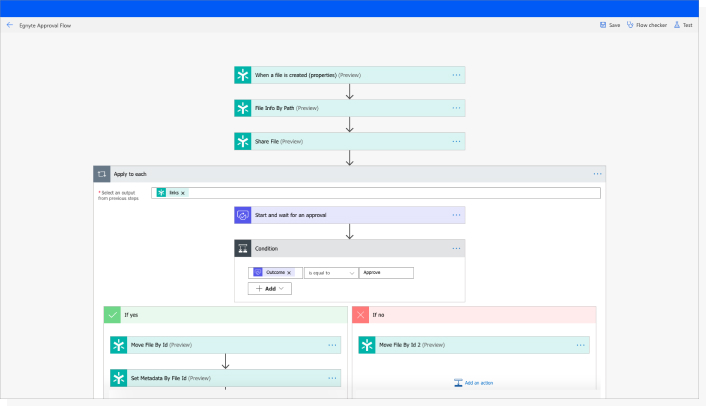Click the Approve value input field

point(386,272)
